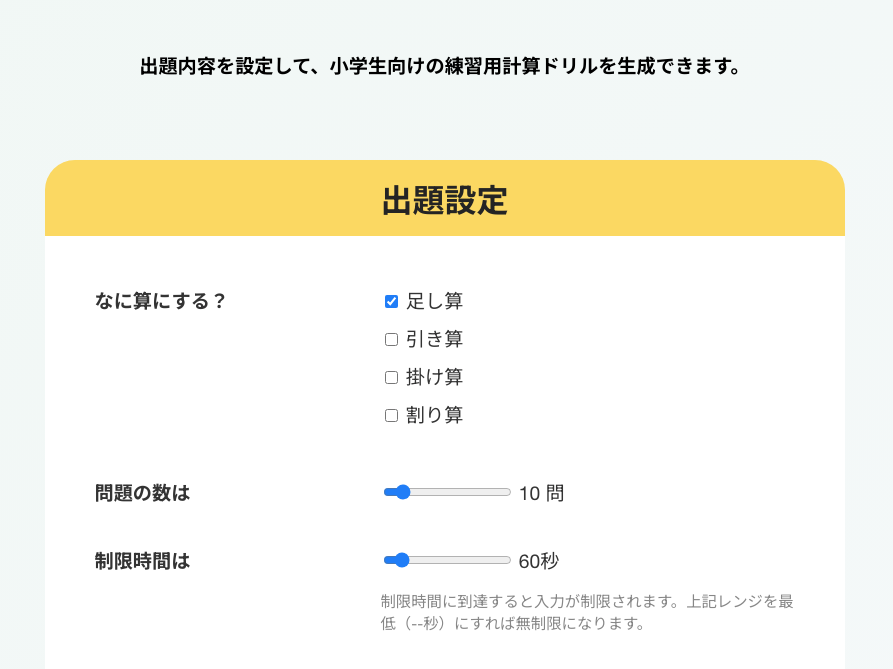893x669 pixels.
Task: Check the 割り算 checkbox box
Action: tap(391, 415)
